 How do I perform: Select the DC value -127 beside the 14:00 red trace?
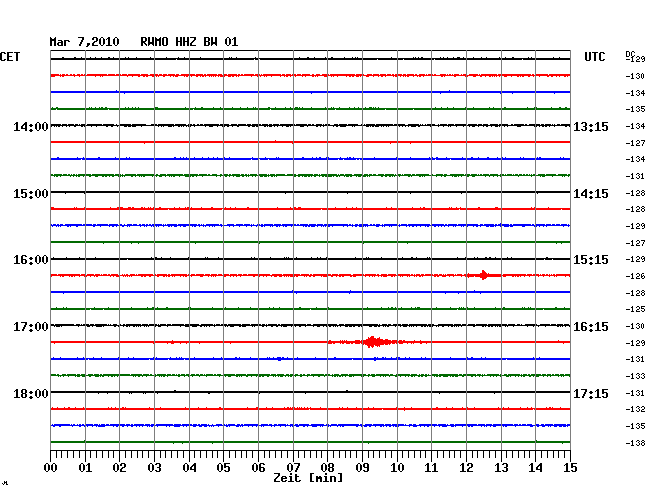pyautogui.click(x=635, y=143)
